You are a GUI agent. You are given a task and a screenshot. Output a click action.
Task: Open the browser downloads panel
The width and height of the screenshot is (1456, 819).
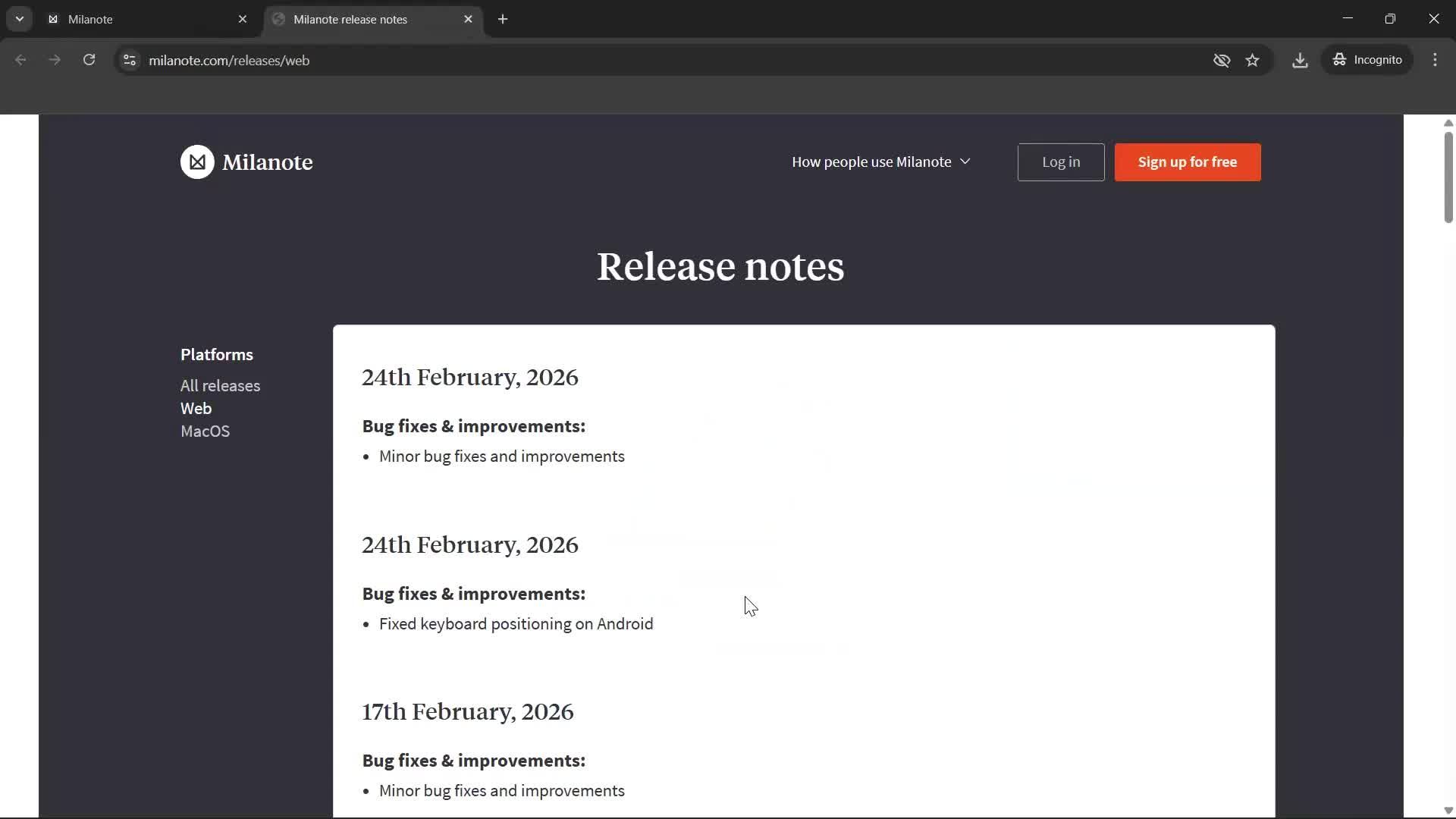click(1300, 60)
